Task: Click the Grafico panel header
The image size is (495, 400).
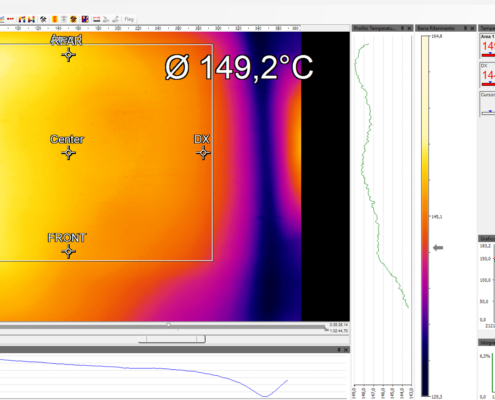Action: point(487,239)
